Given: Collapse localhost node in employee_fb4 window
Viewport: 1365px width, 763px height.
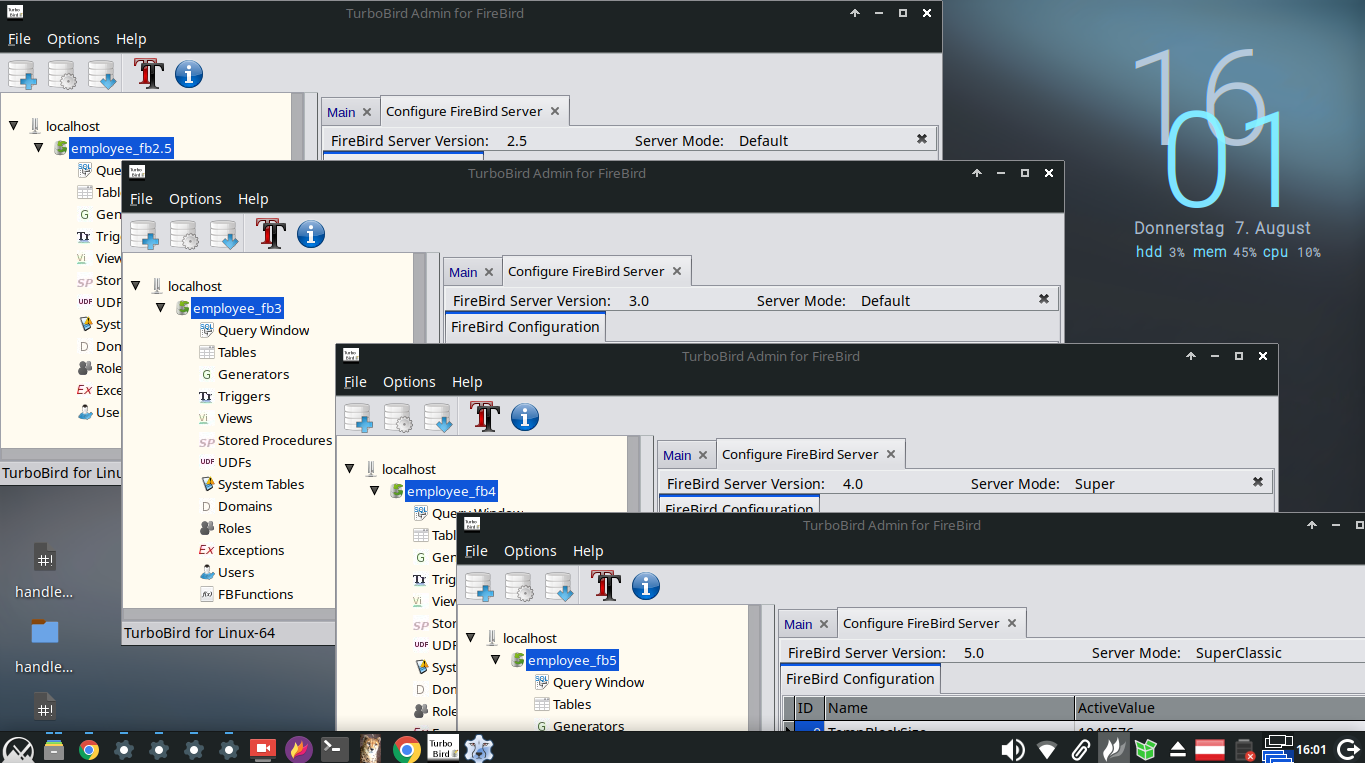Looking at the screenshot, I should coord(350,469).
